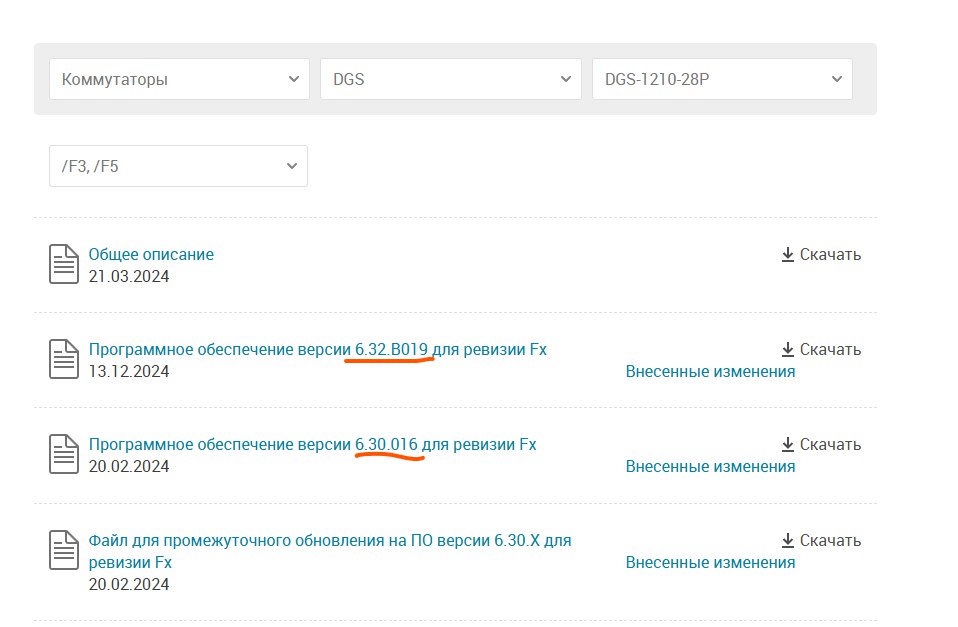Open the Файл для промежуточного обновления 6.30.X link
The height and width of the screenshot is (627, 958).
(x=330, y=551)
